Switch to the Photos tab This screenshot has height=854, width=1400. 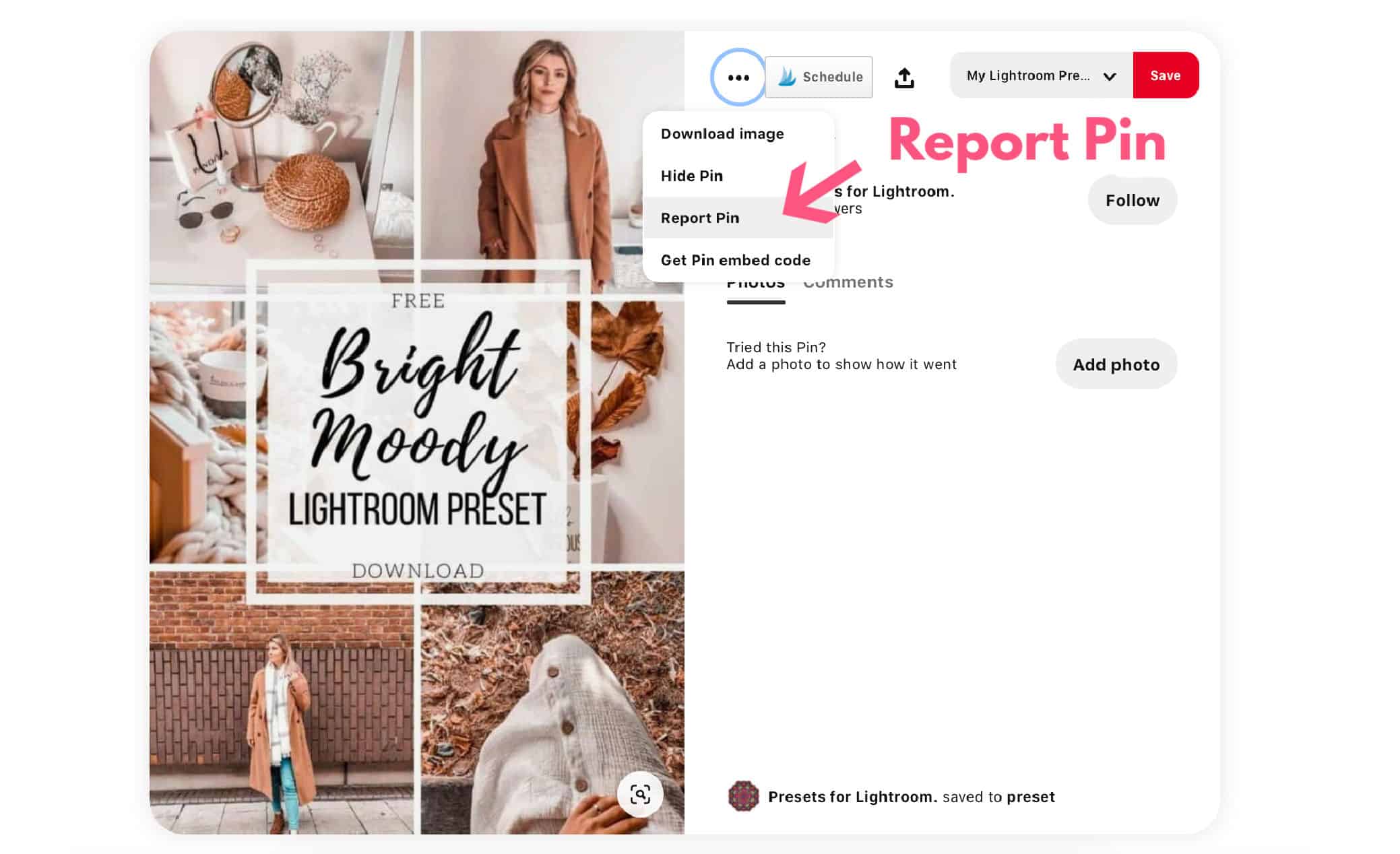pyautogui.click(x=756, y=284)
